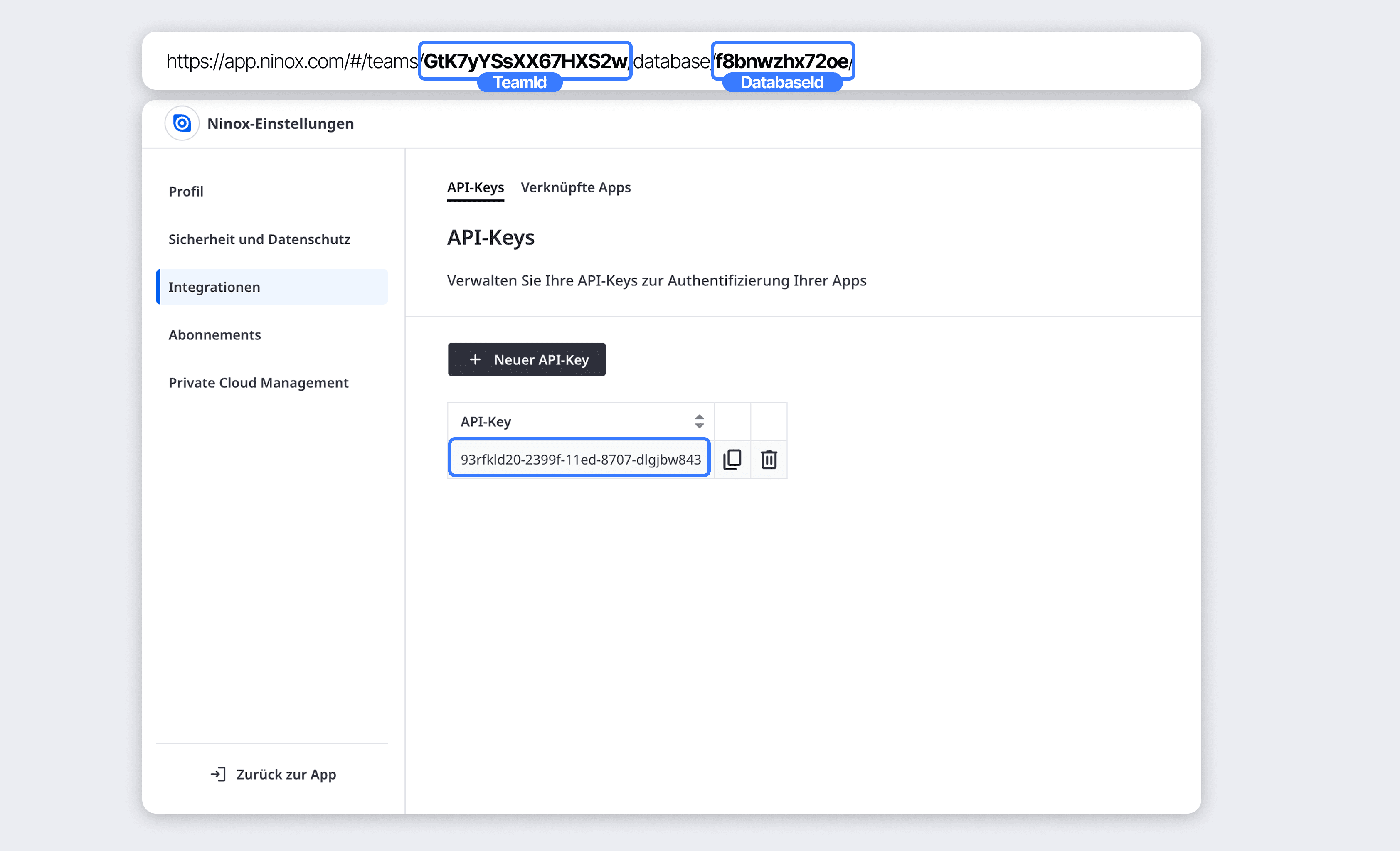Delete the API key with the trash icon

point(769,459)
